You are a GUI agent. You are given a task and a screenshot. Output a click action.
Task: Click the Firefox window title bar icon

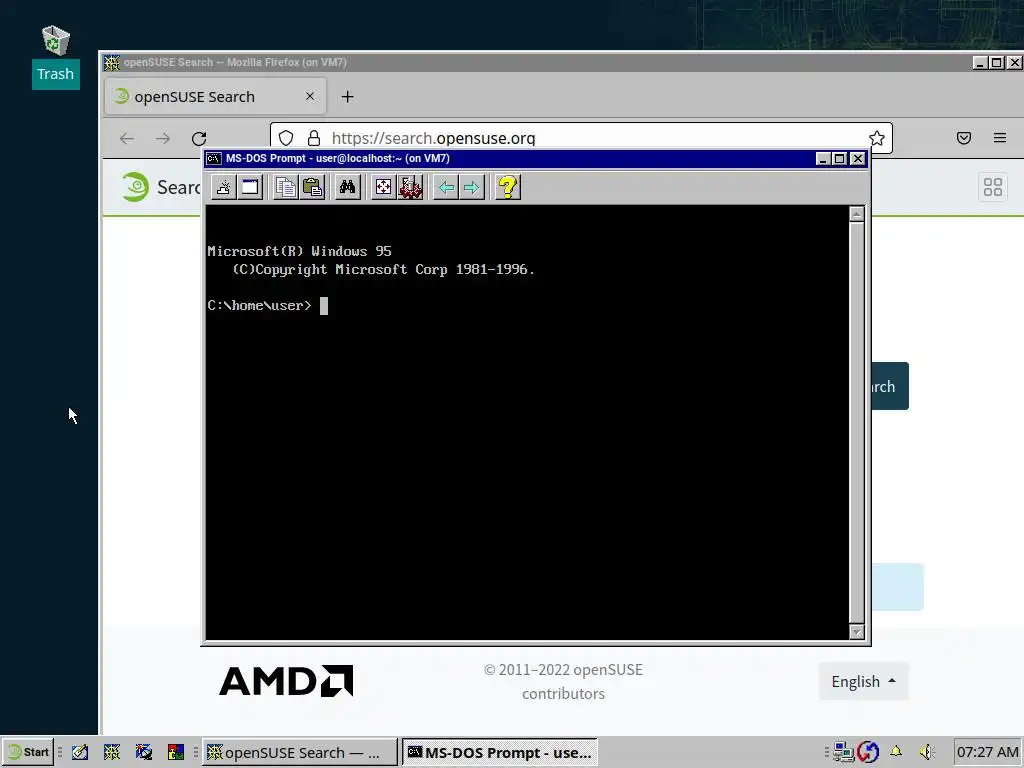tap(112, 62)
